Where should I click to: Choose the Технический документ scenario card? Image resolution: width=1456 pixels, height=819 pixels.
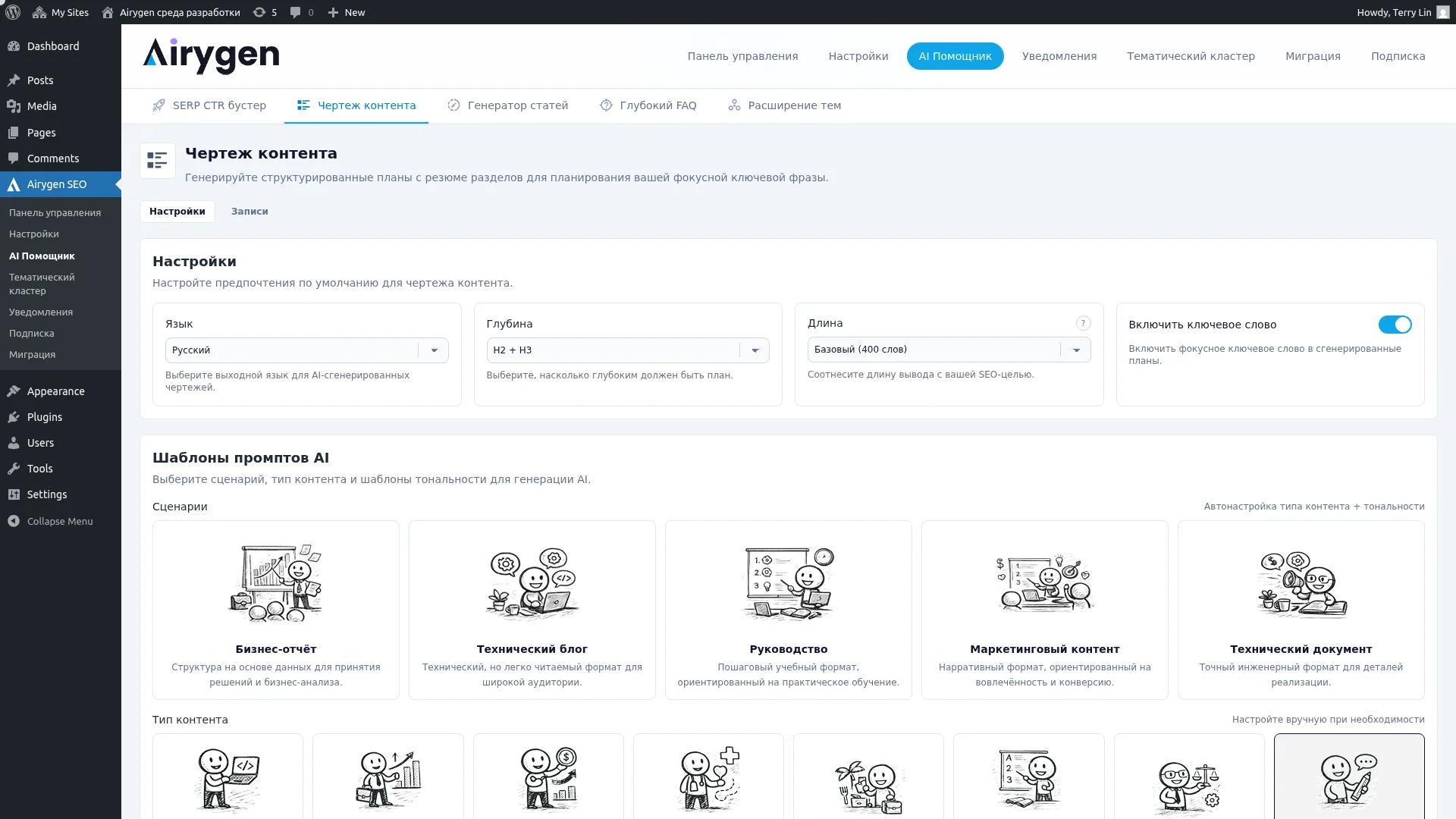coord(1301,610)
